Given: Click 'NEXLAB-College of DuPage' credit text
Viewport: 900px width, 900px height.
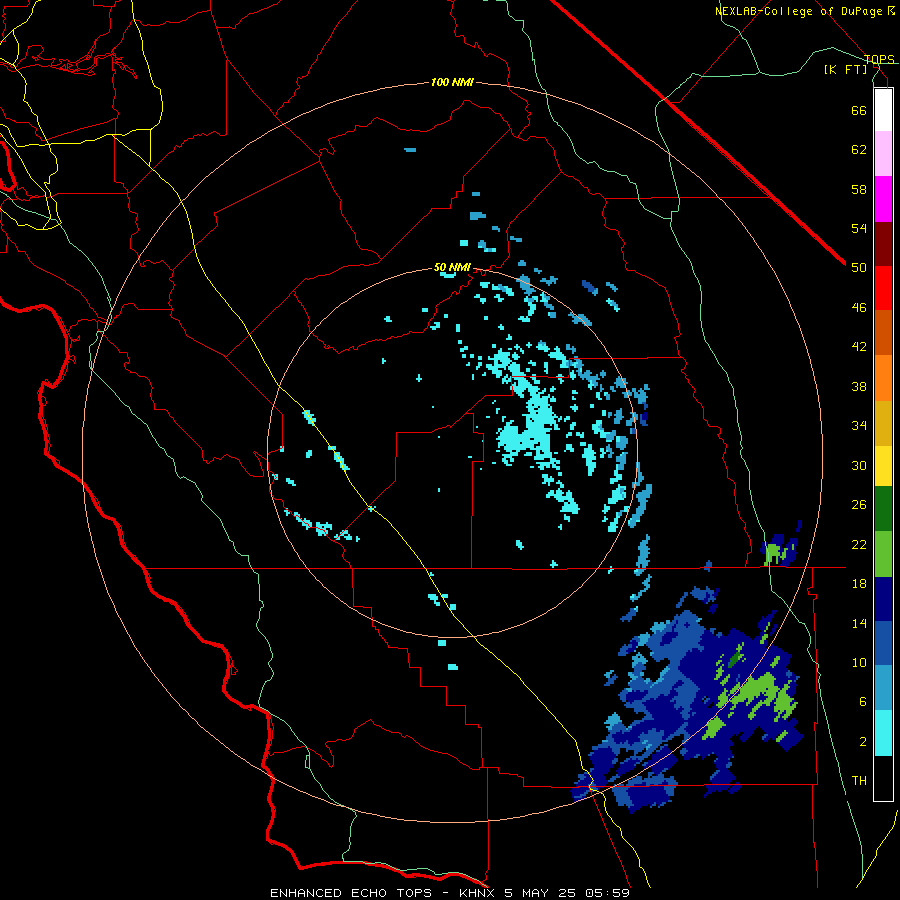Looking at the screenshot, I should pos(798,11).
